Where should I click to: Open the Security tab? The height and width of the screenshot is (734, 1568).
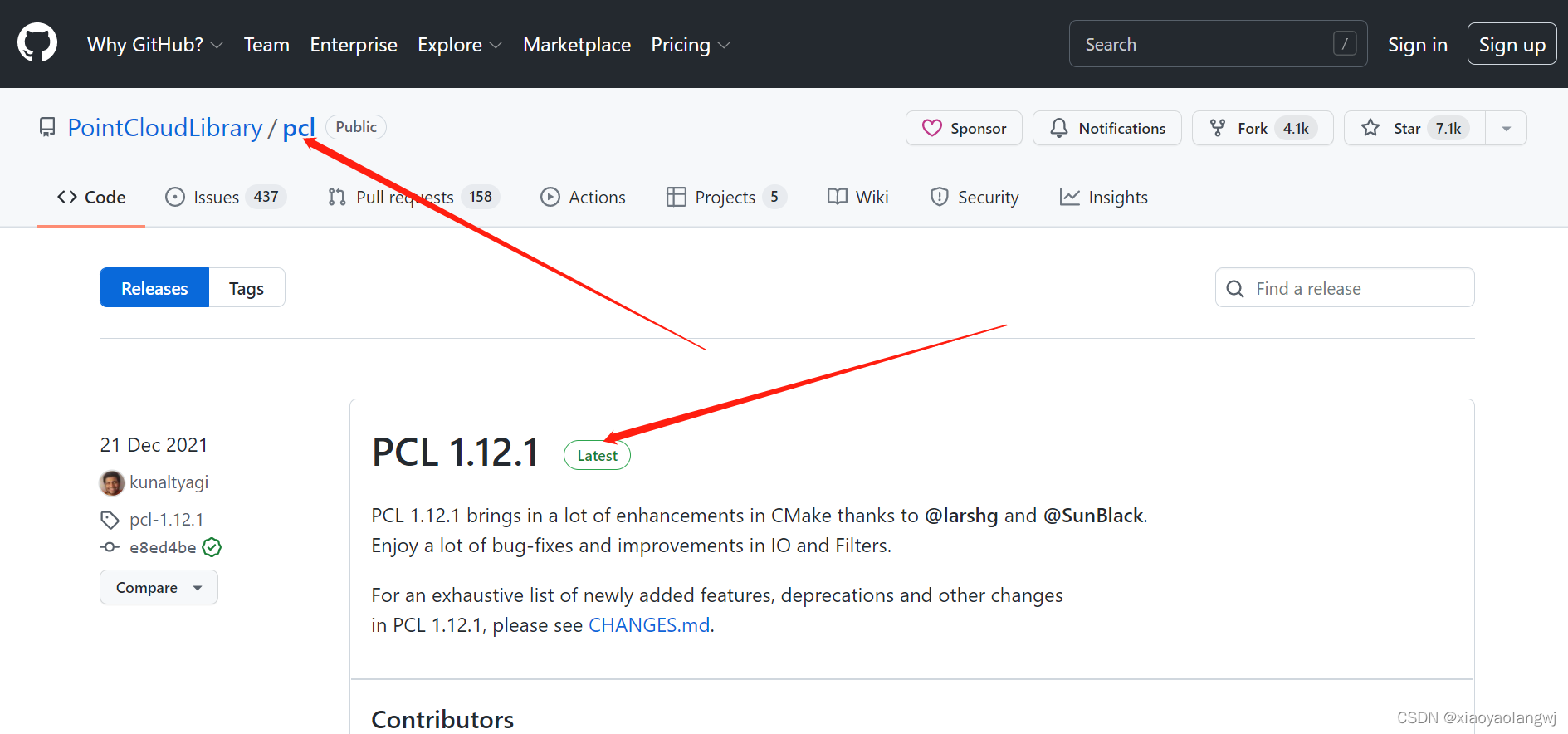point(974,197)
